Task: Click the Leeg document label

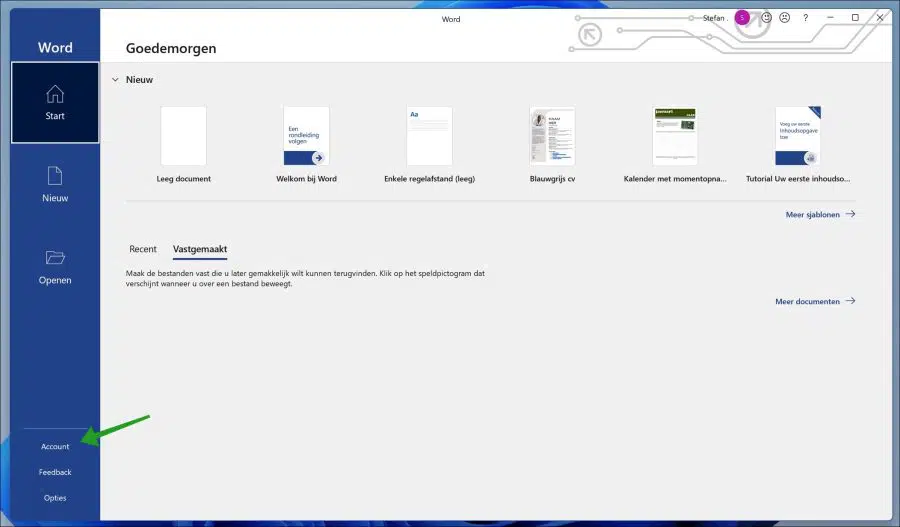Action: coord(184,179)
